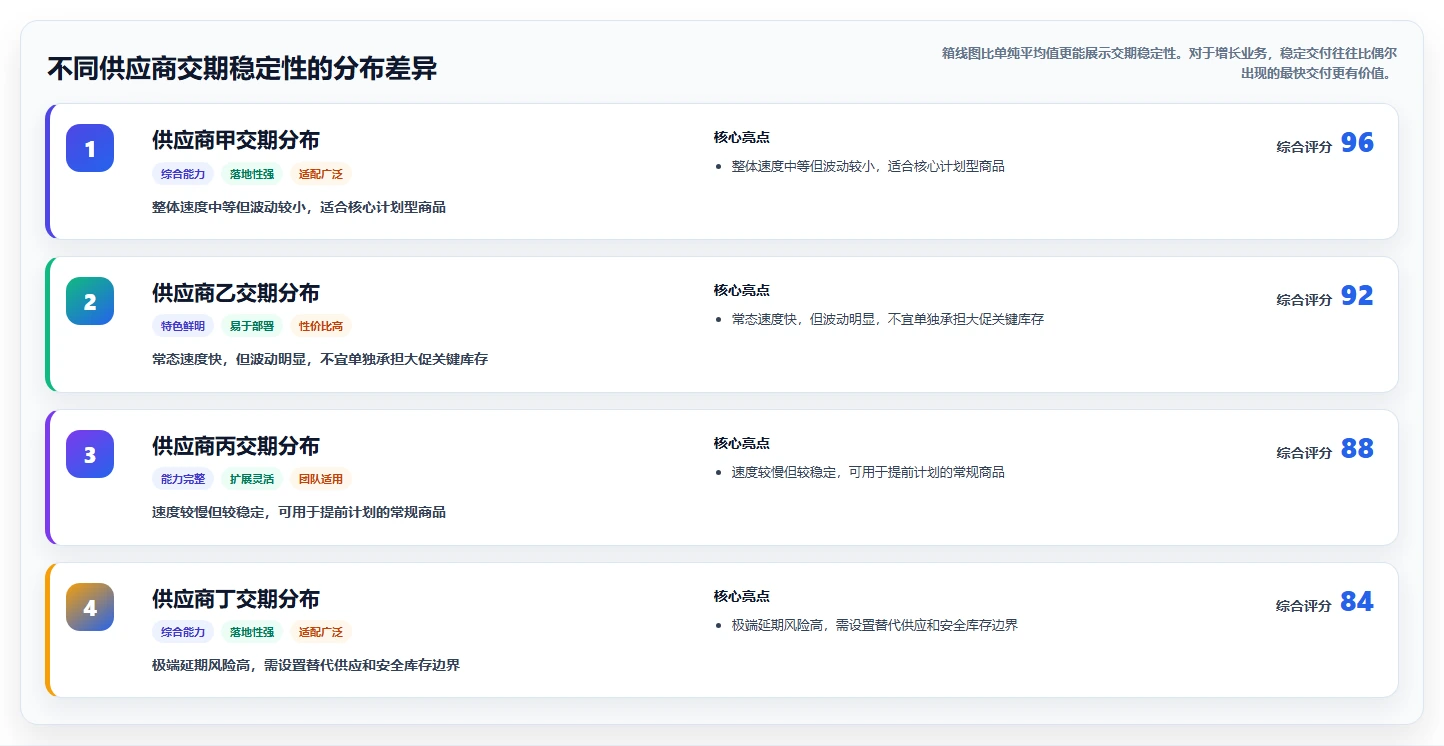Click bold summary 速度较慢但较稳定 below 供应商丙 tags
The height and width of the screenshot is (746, 1444).
(299, 512)
